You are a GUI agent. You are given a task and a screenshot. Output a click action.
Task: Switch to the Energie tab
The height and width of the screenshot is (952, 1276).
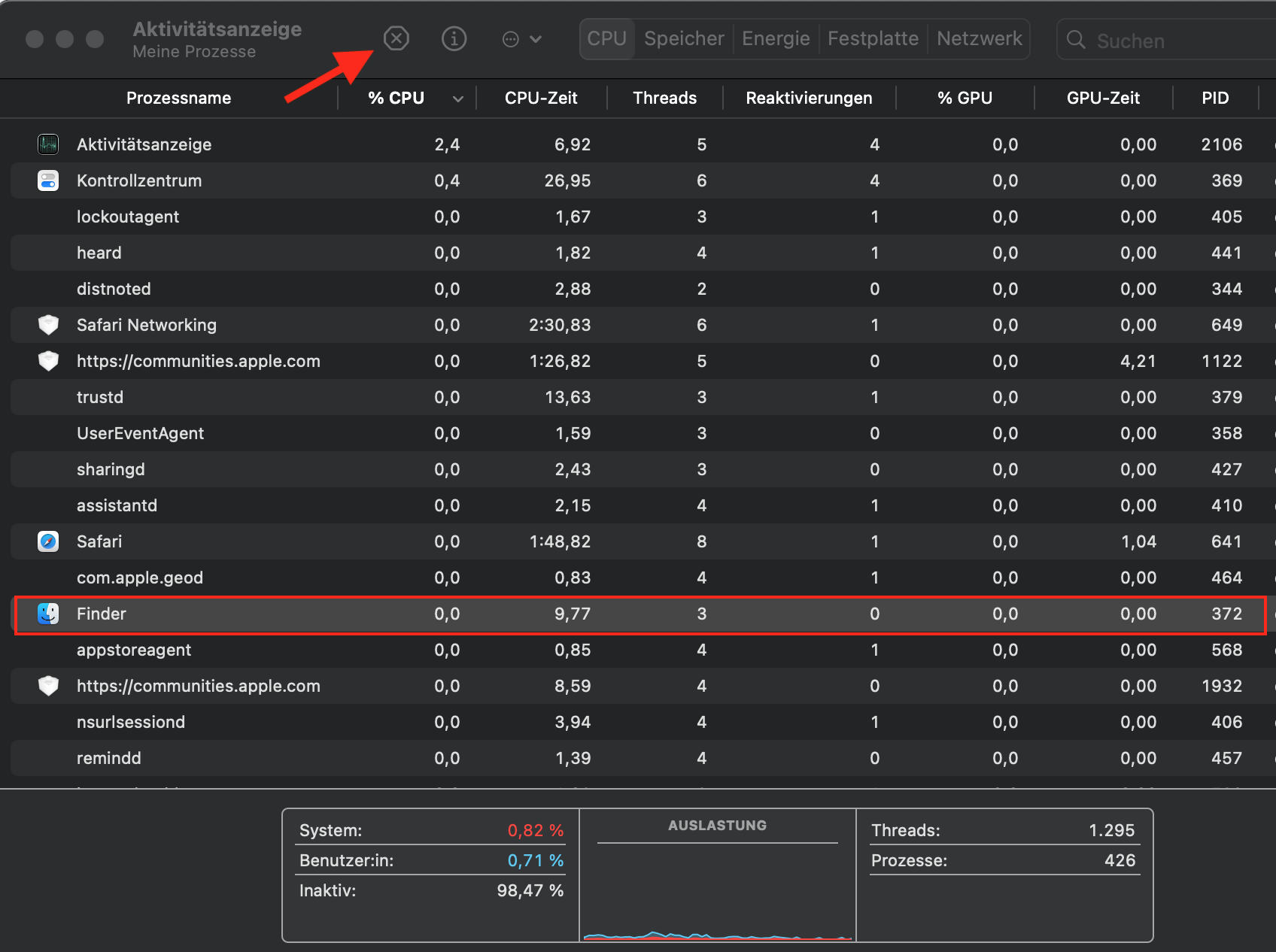pyautogui.click(x=776, y=38)
